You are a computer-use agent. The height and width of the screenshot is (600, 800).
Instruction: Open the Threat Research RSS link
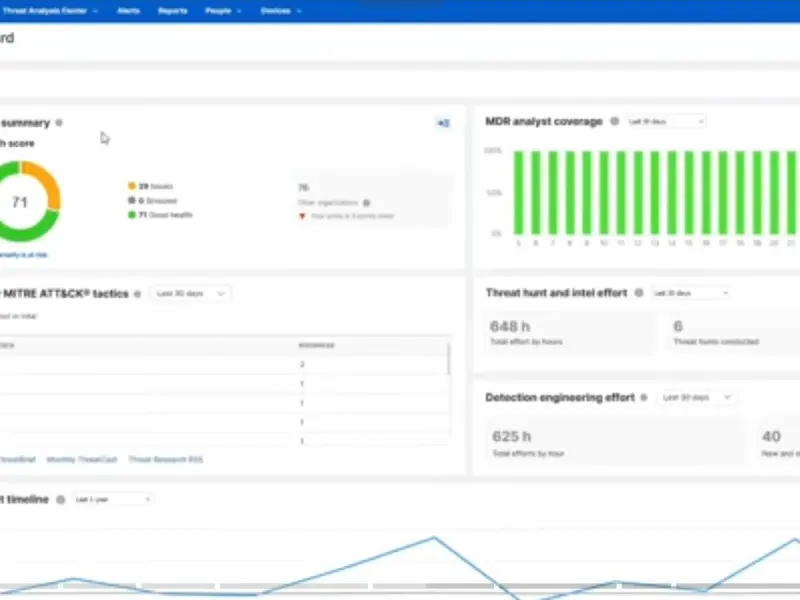click(x=165, y=459)
